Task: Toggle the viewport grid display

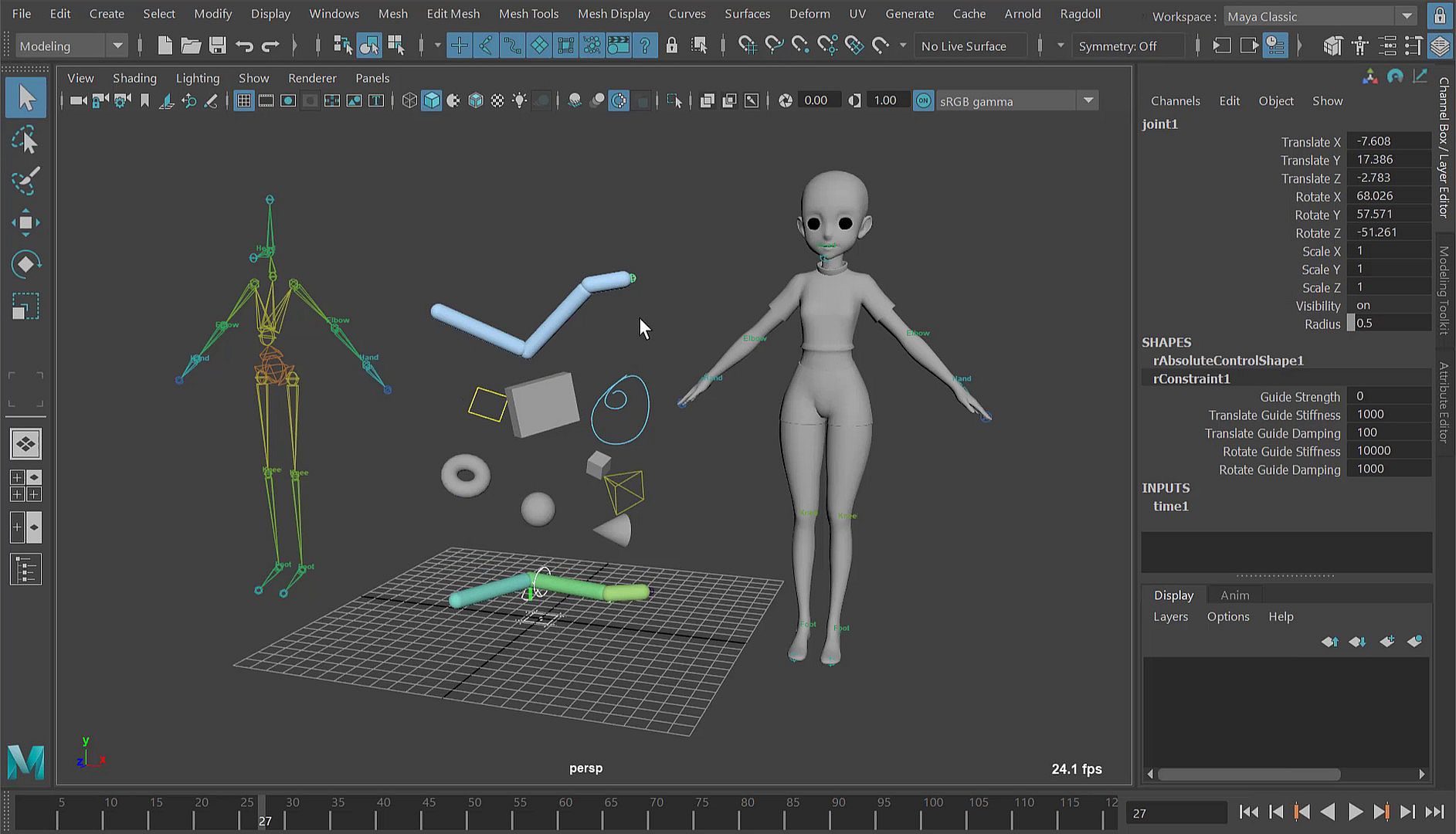Action: [244, 101]
